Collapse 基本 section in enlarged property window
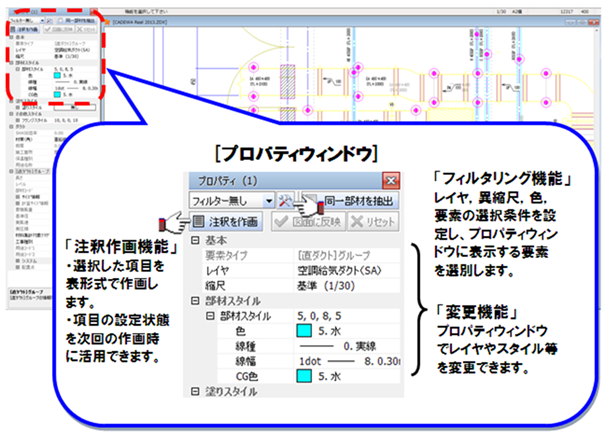The height and width of the screenshot is (436, 605). pos(195,240)
